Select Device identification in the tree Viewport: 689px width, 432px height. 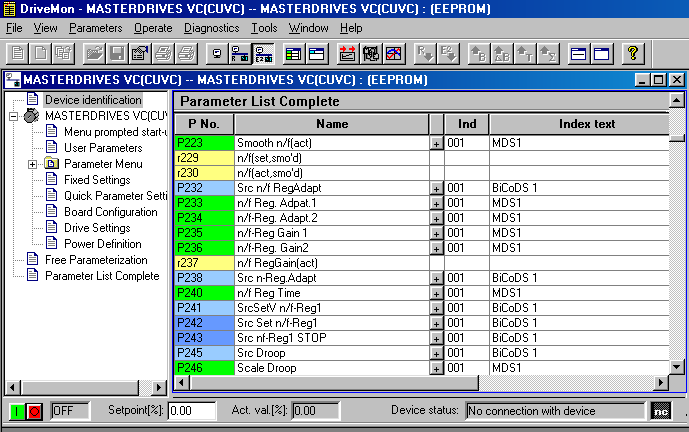click(93, 100)
